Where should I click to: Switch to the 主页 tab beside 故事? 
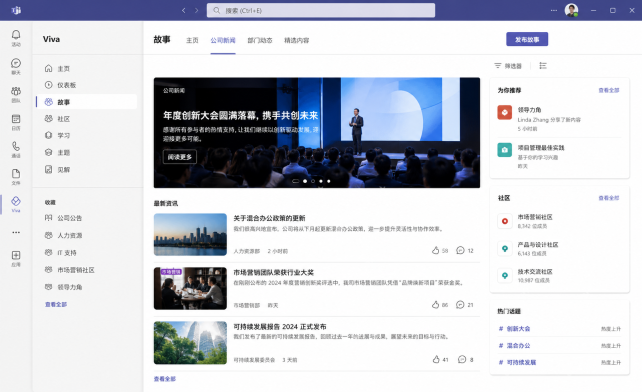coord(192,40)
